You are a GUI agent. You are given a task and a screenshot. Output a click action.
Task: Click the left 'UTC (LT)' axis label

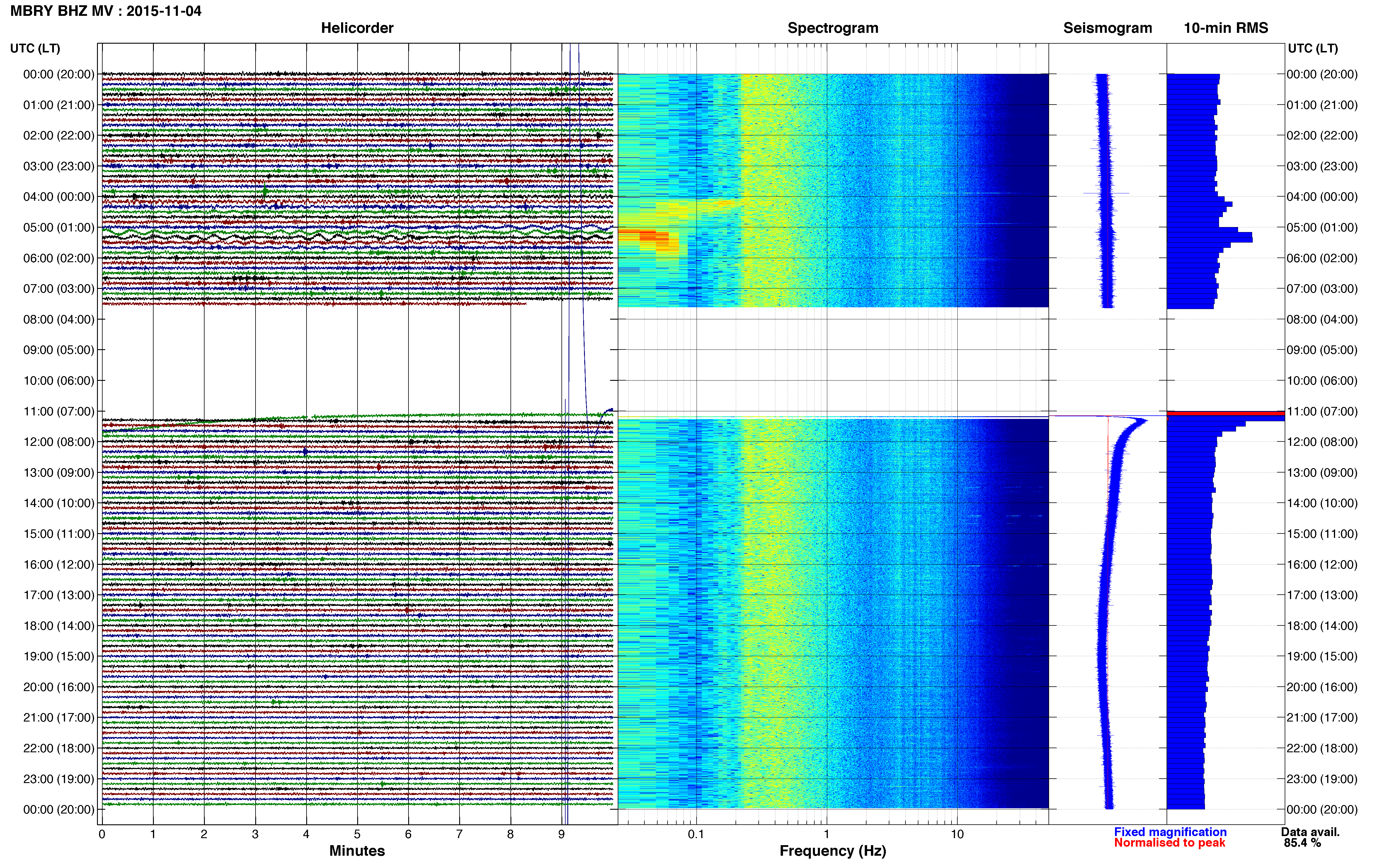pos(35,48)
